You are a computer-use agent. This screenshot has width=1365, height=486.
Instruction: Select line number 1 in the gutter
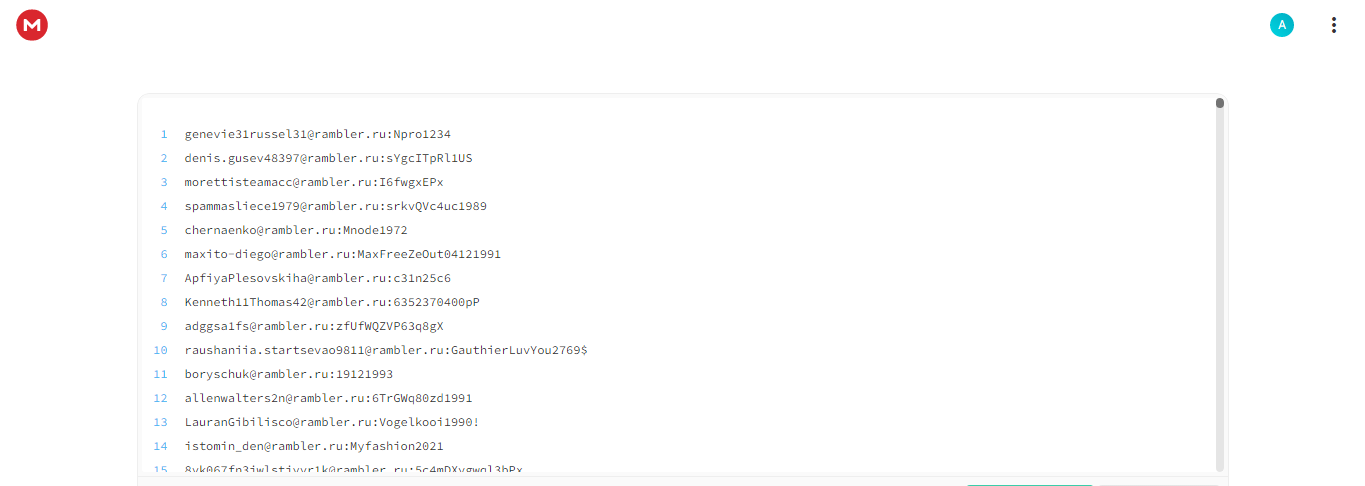pyautogui.click(x=164, y=134)
